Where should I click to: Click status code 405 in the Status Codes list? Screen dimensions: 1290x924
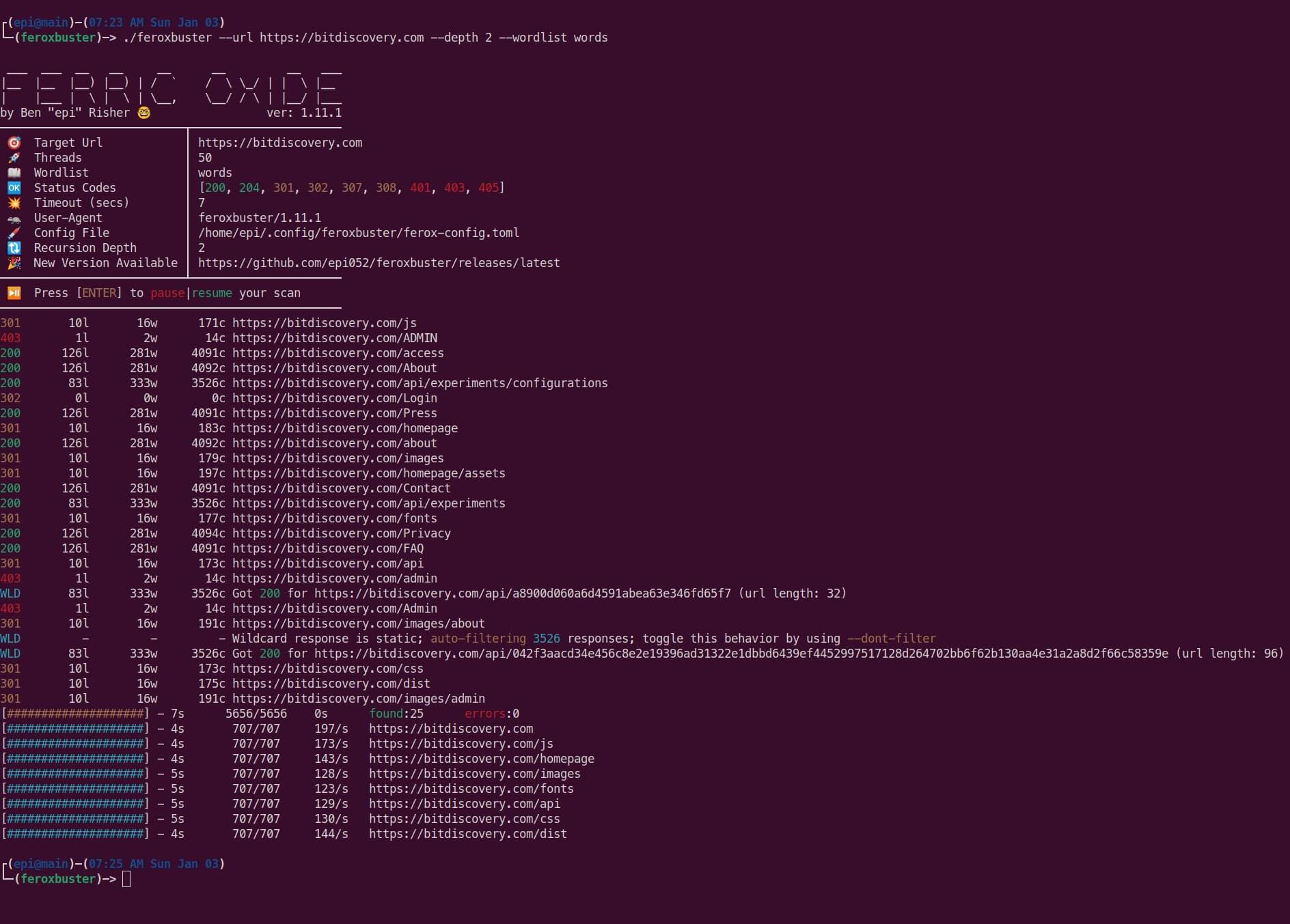489,188
